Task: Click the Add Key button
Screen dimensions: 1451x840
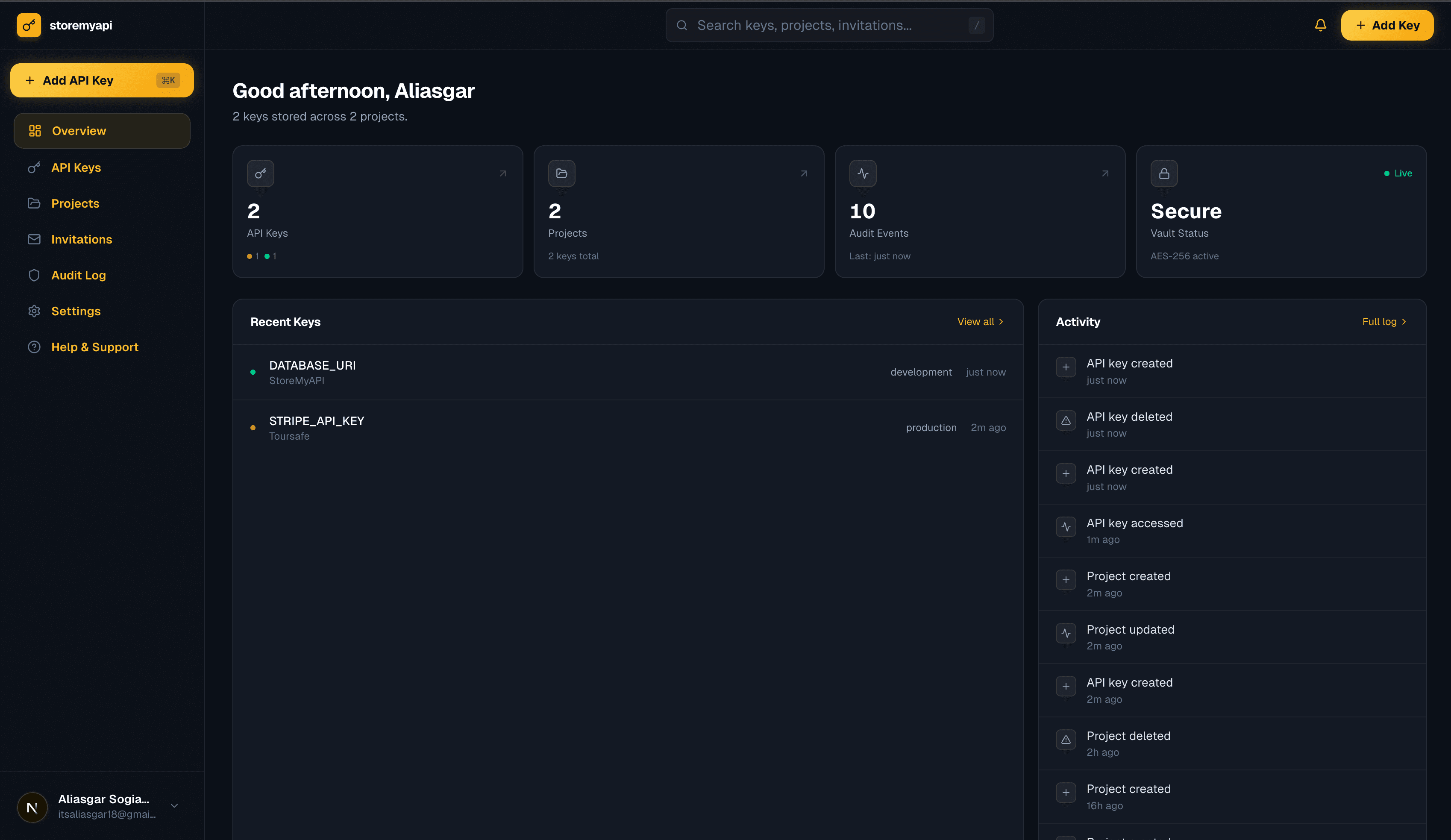Action: [1387, 25]
